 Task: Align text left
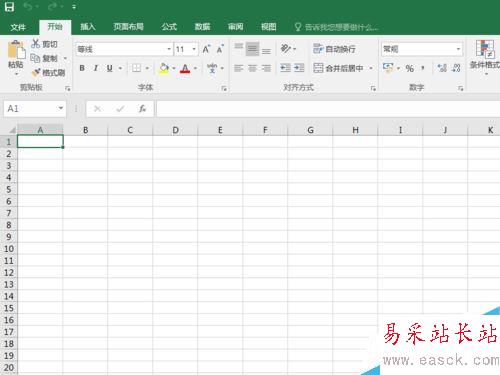(239, 68)
